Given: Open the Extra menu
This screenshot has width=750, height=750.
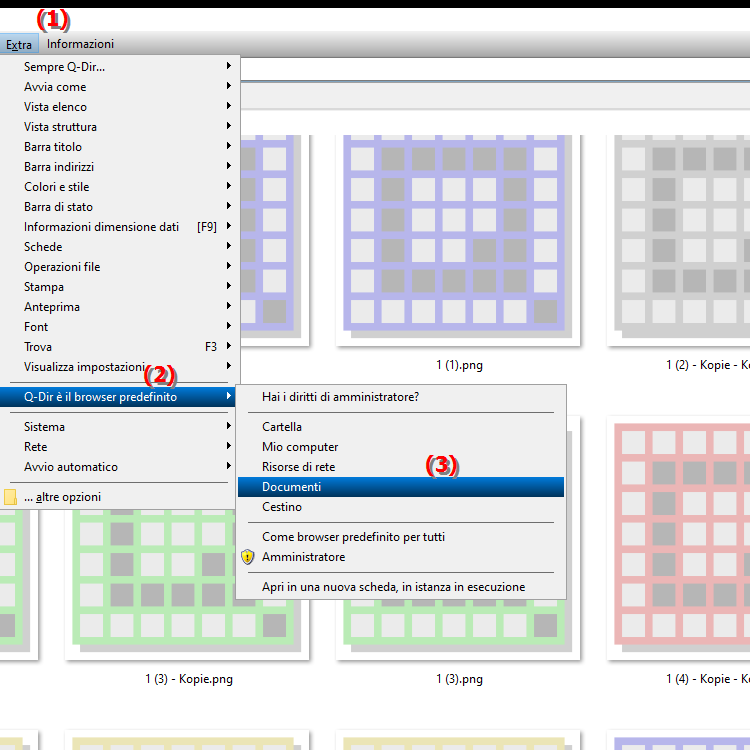Looking at the screenshot, I should tap(19, 44).
